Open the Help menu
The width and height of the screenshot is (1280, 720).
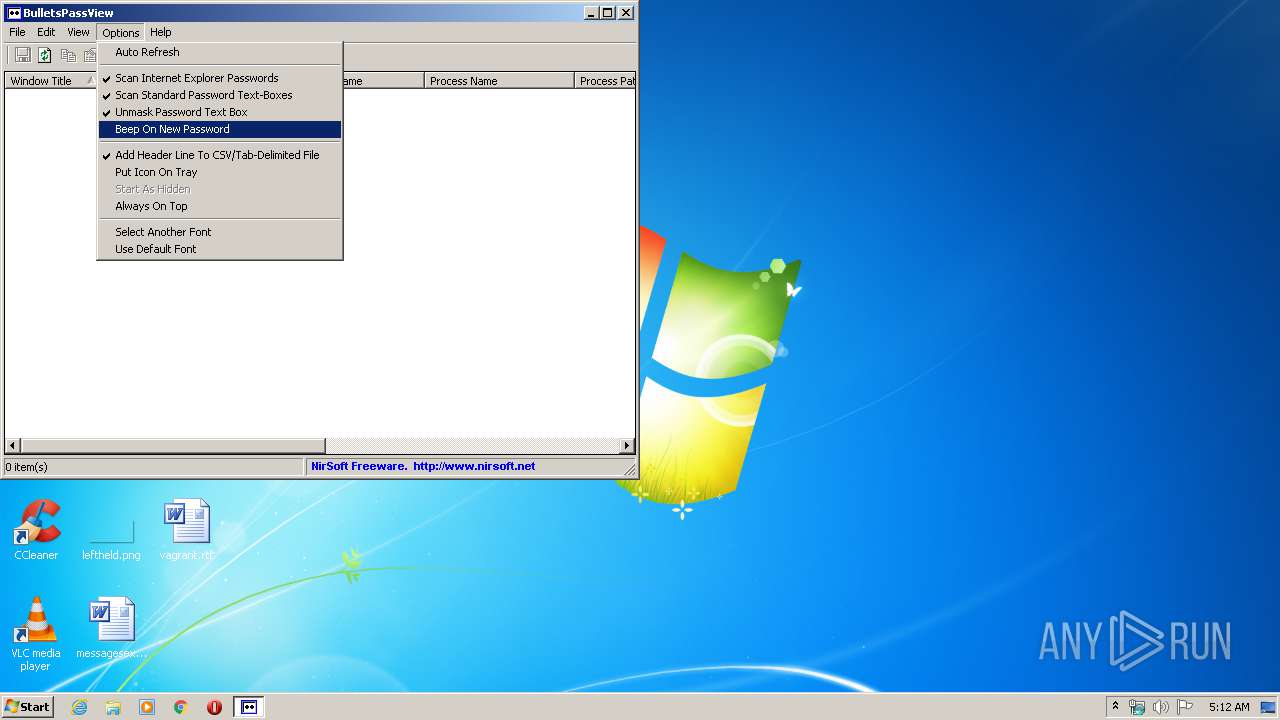[x=161, y=32]
